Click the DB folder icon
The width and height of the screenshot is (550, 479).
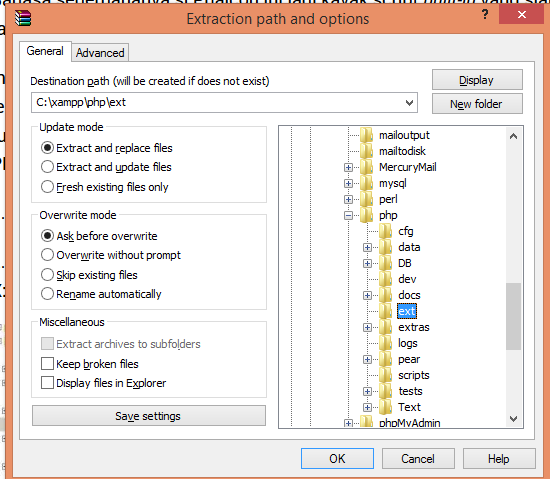(385, 263)
